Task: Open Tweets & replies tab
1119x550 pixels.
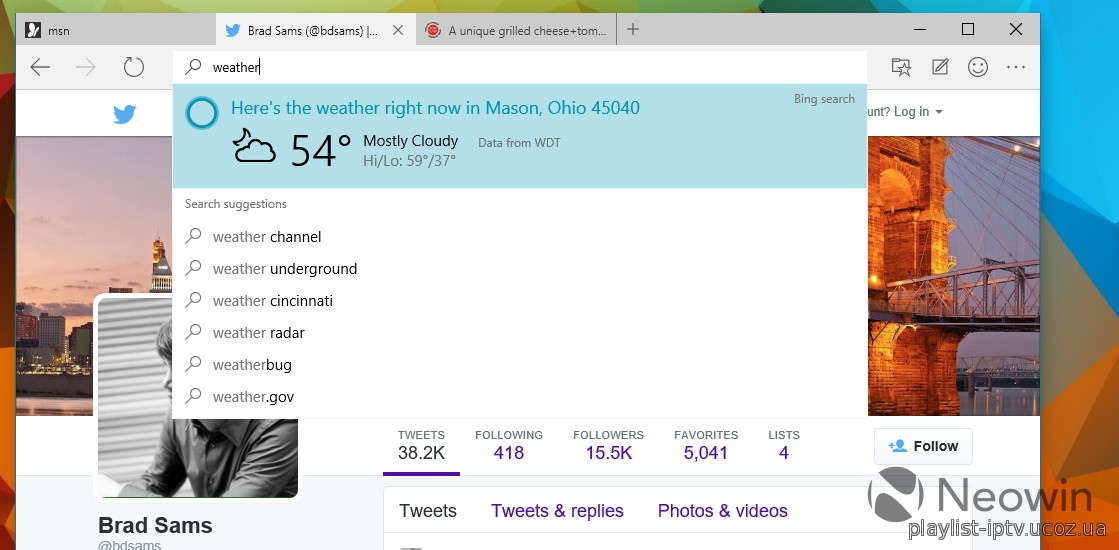Action: (557, 511)
